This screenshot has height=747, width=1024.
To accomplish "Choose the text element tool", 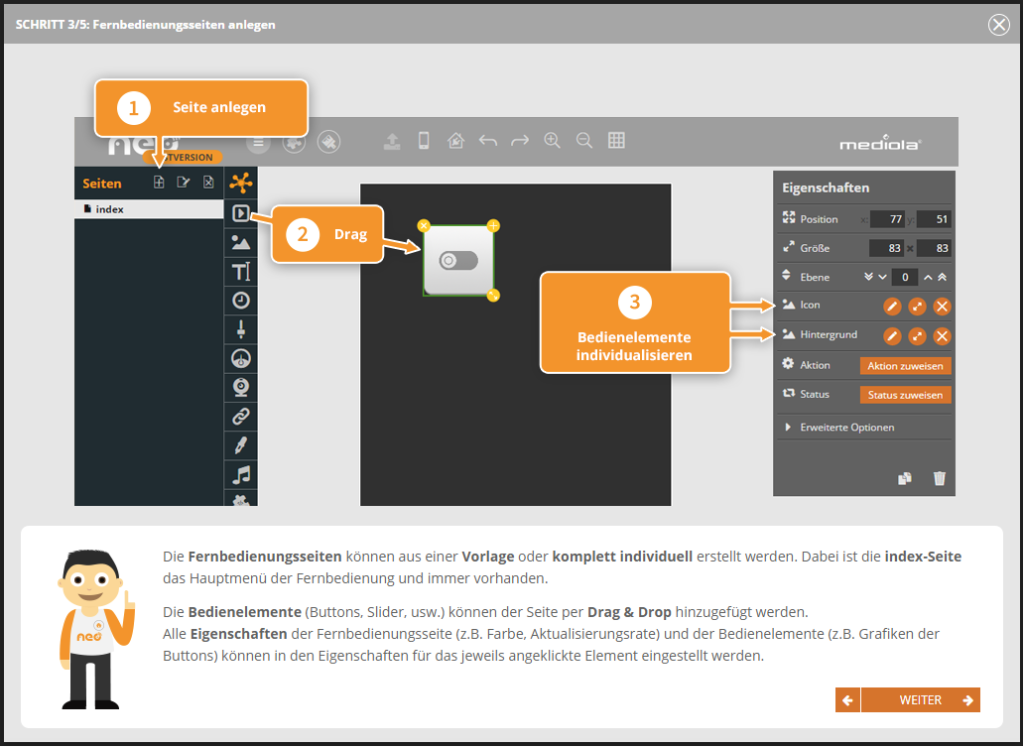I will click(x=240, y=270).
